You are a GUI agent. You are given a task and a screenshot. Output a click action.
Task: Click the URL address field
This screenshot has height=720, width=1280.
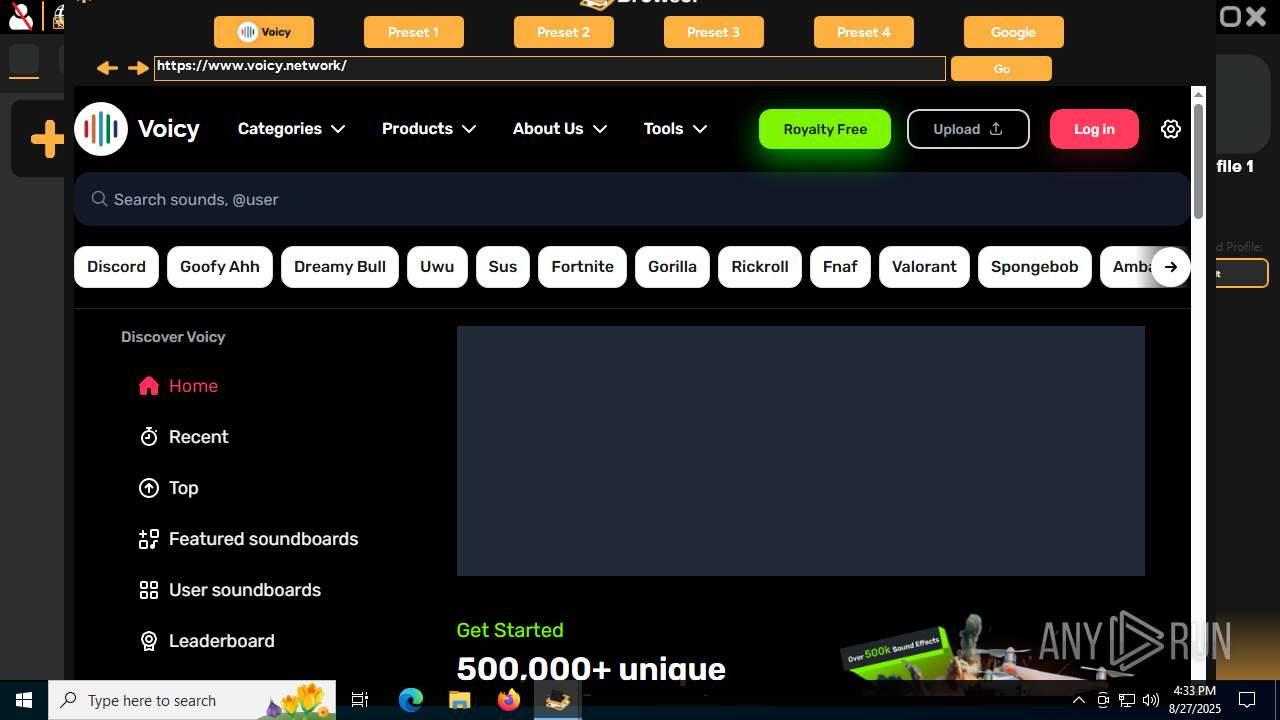[550, 68]
